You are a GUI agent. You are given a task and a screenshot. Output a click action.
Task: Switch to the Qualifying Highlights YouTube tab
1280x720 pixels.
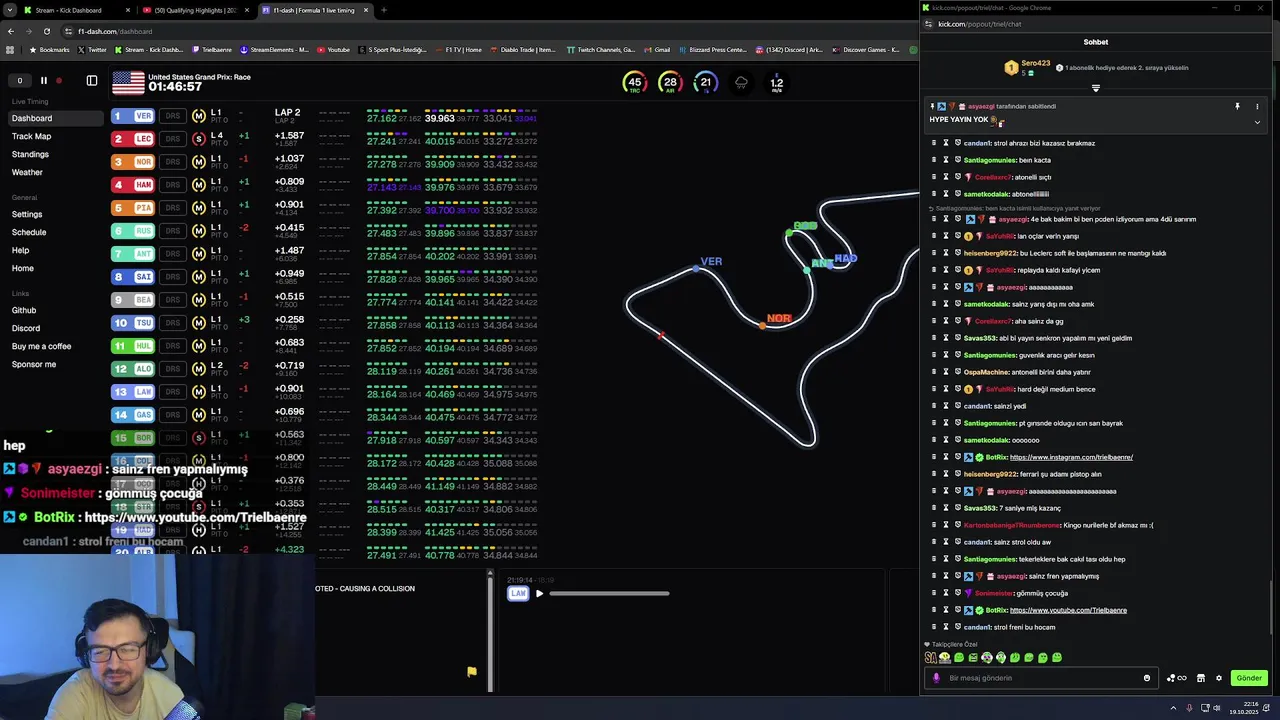point(196,10)
